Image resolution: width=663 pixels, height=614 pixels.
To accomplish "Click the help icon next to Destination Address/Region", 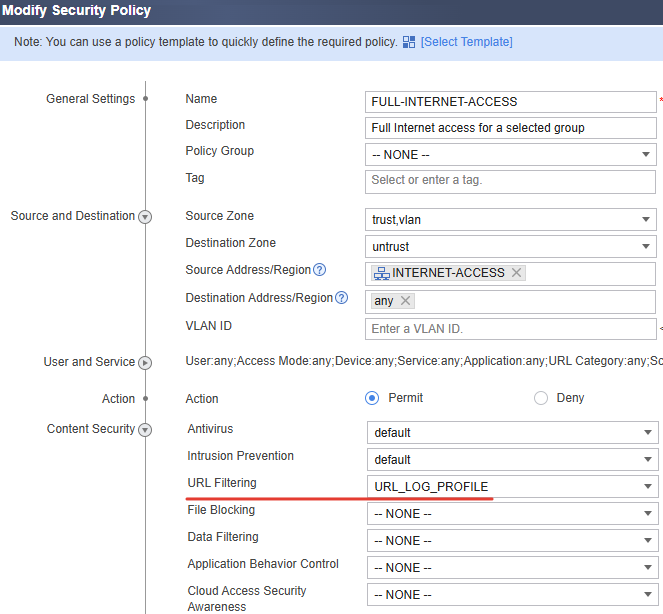I will tap(341, 298).
